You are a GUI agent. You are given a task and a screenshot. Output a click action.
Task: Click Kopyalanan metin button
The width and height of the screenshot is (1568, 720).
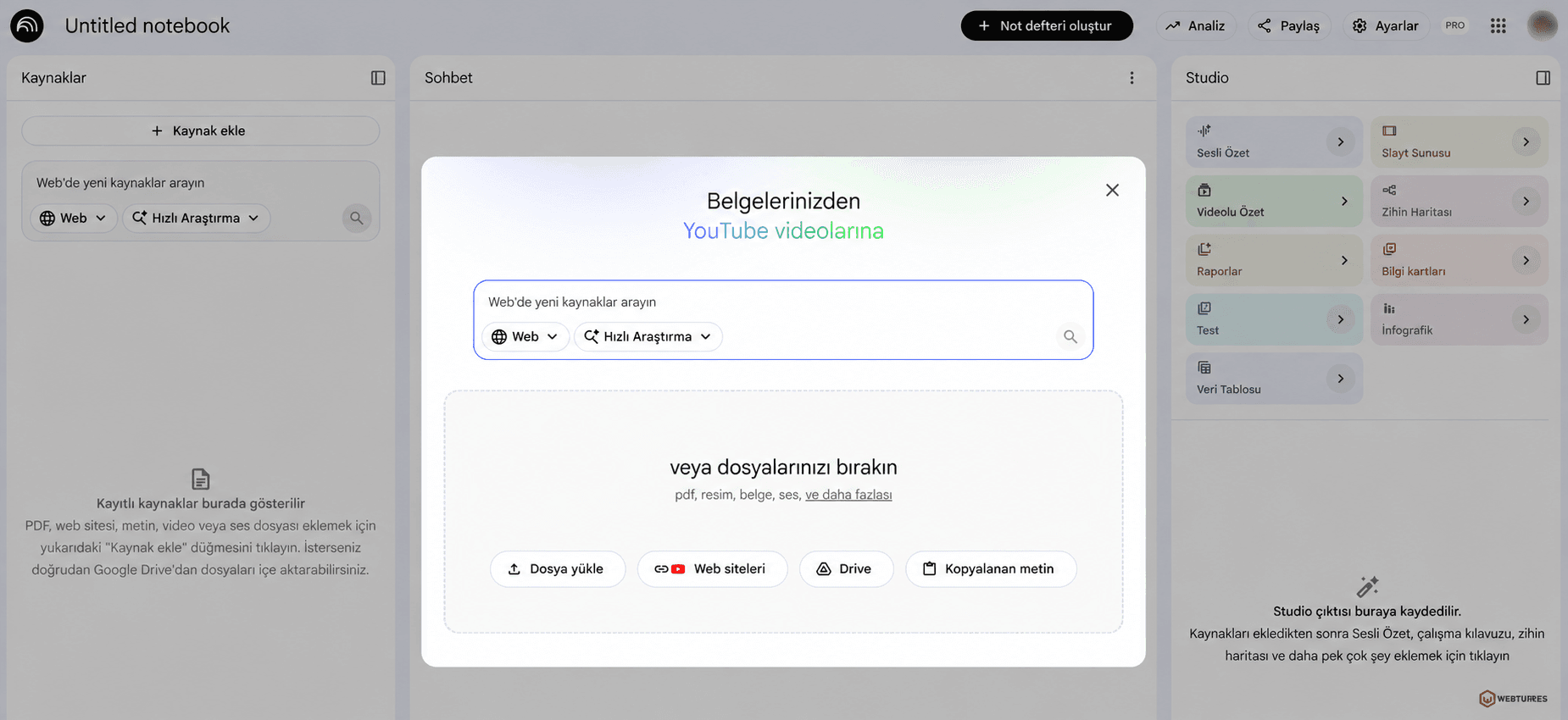tap(991, 569)
